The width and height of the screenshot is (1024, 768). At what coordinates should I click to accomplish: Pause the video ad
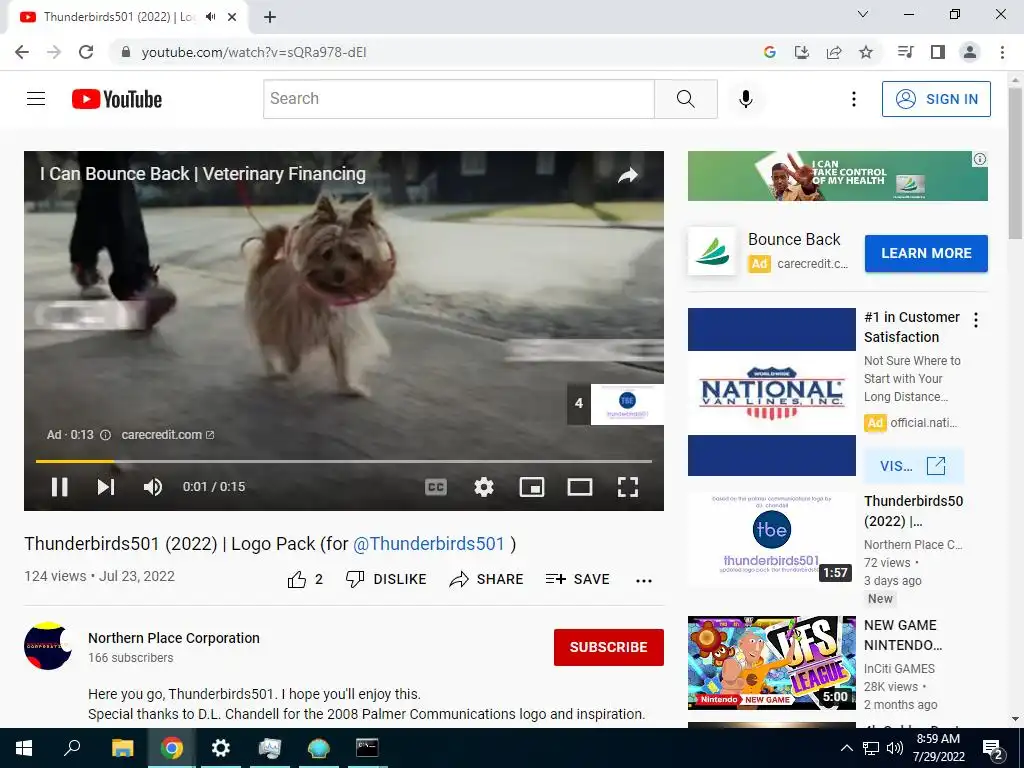(x=59, y=487)
